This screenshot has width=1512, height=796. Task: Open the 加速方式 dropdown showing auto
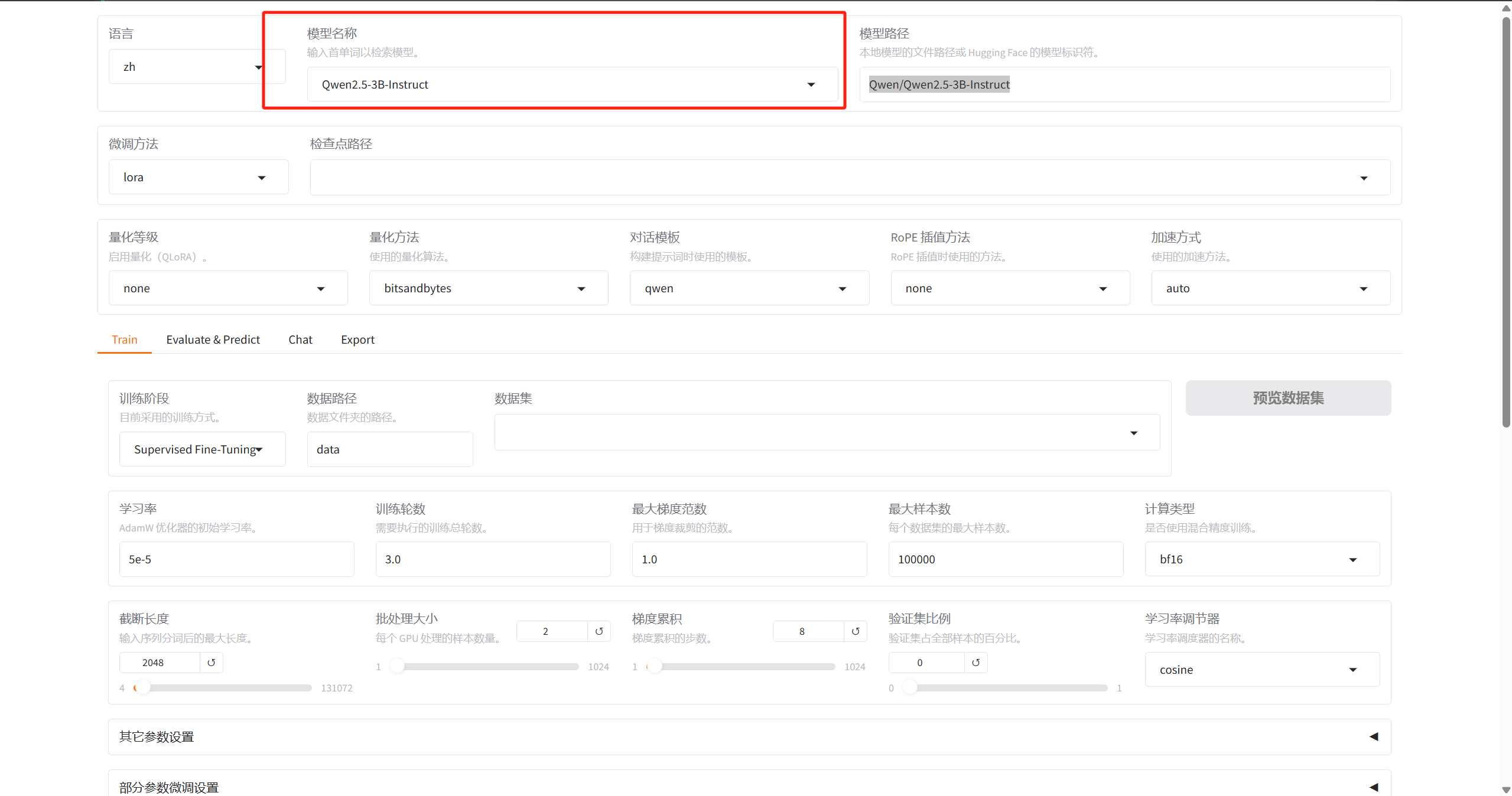pyautogui.click(x=1271, y=288)
